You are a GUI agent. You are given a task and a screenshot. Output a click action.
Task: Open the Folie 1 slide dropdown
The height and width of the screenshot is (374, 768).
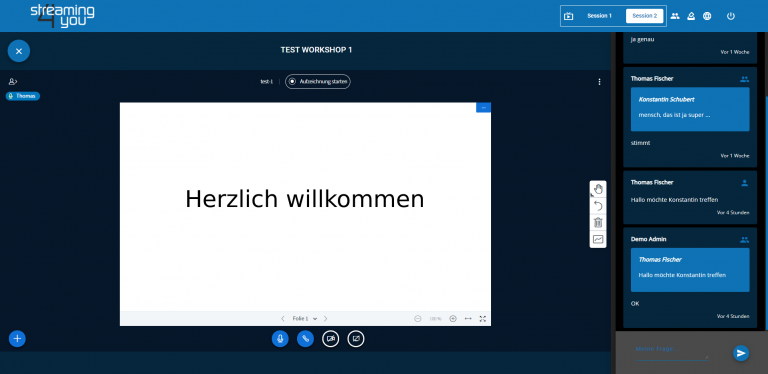click(x=305, y=319)
